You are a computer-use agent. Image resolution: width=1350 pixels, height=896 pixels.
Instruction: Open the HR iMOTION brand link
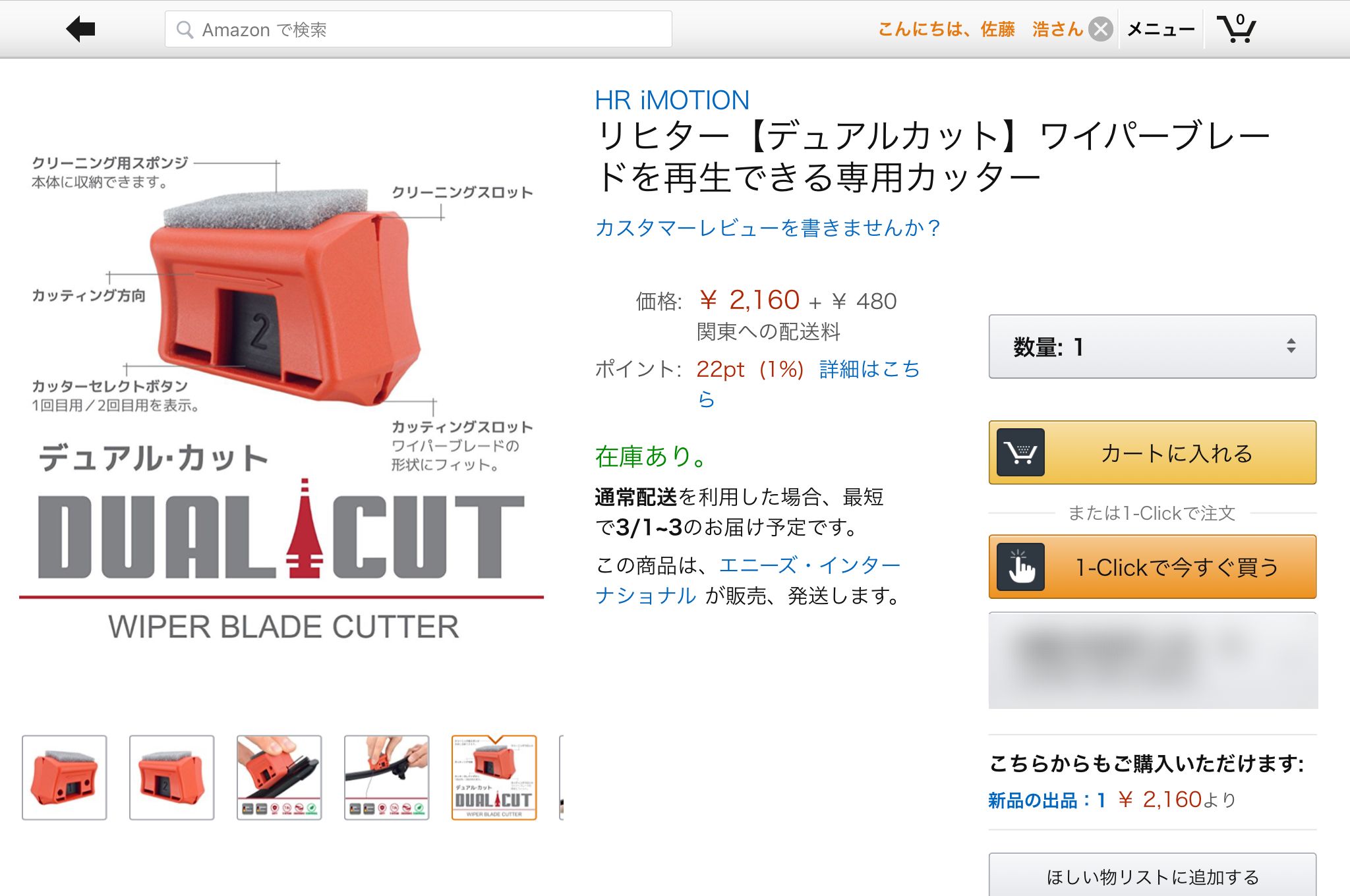(672, 100)
